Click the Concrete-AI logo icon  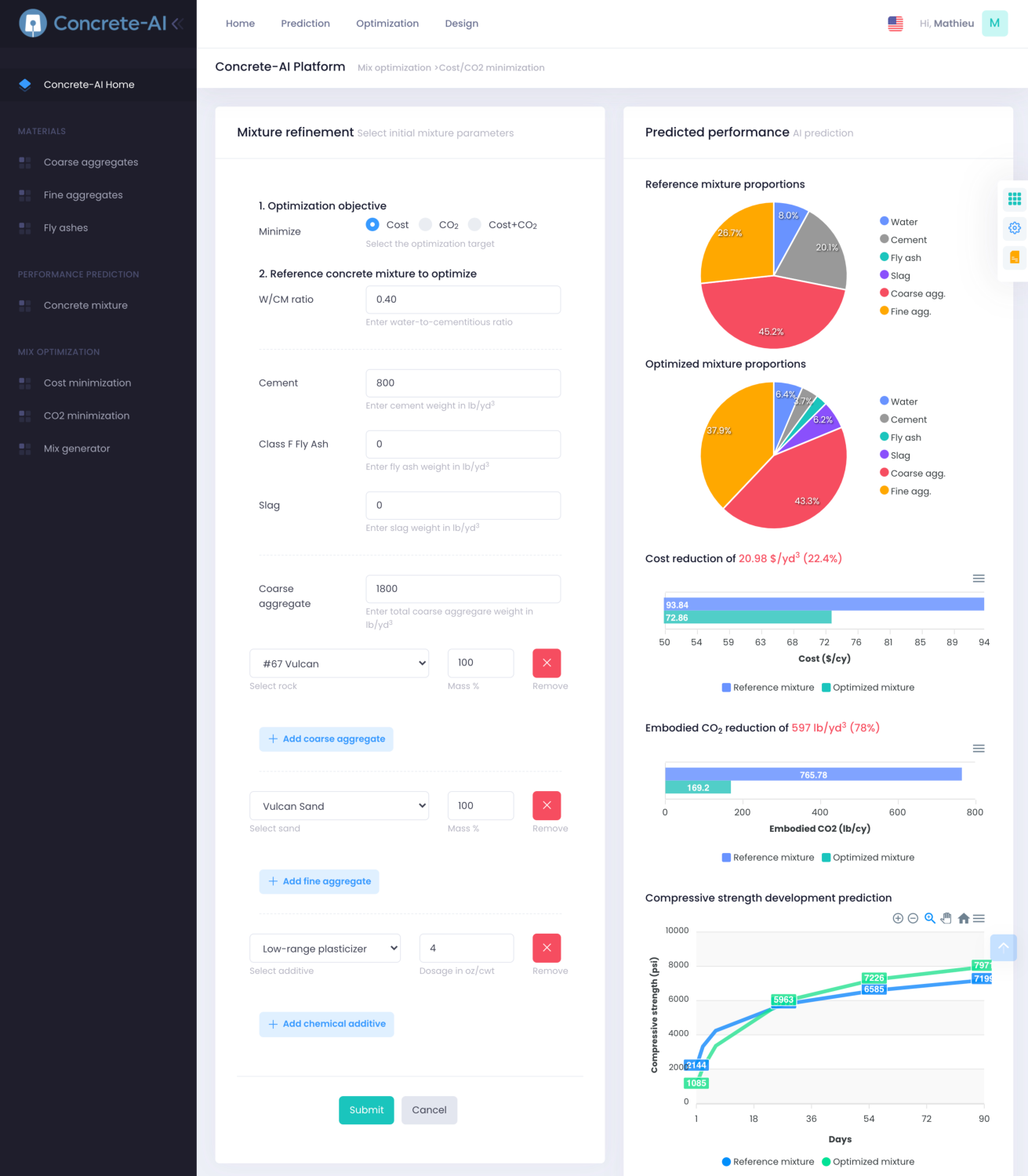click(x=33, y=24)
